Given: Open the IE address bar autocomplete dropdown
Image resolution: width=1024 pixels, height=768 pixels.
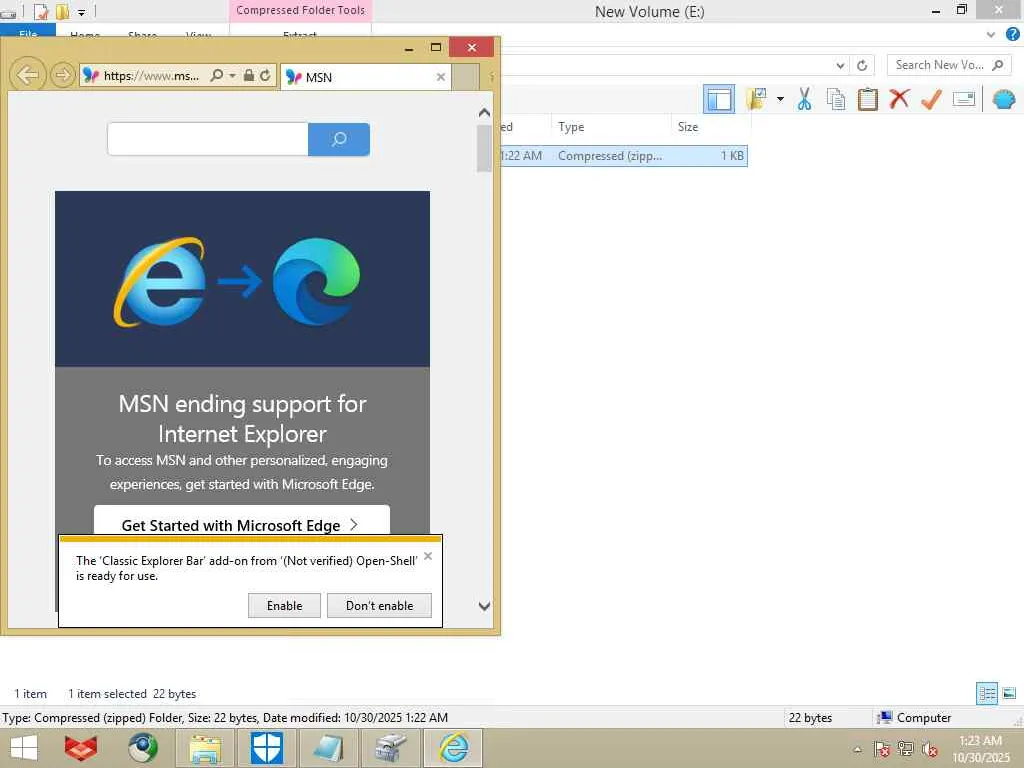Looking at the screenshot, I should click(232, 76).
